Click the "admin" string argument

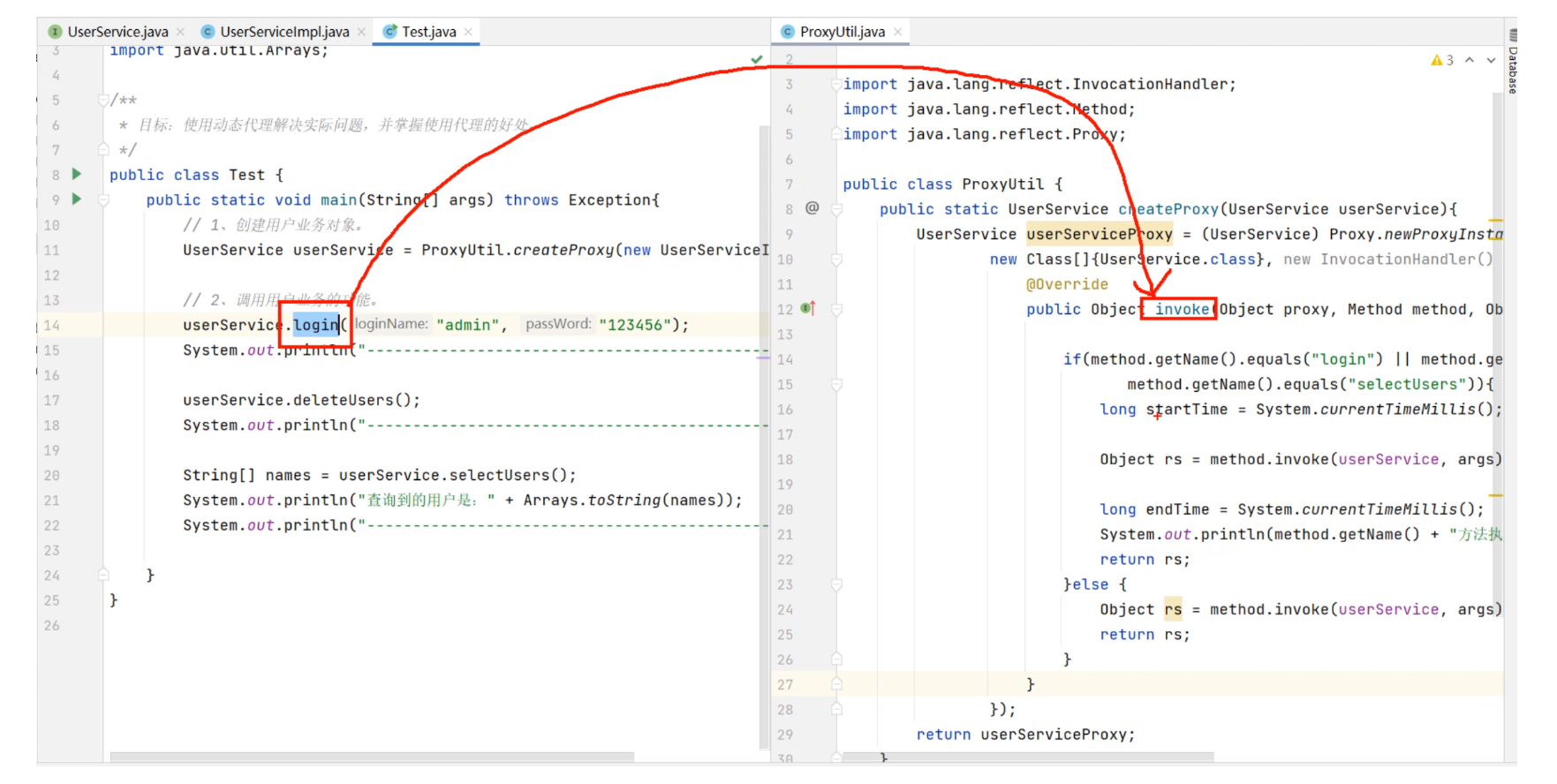467,325
